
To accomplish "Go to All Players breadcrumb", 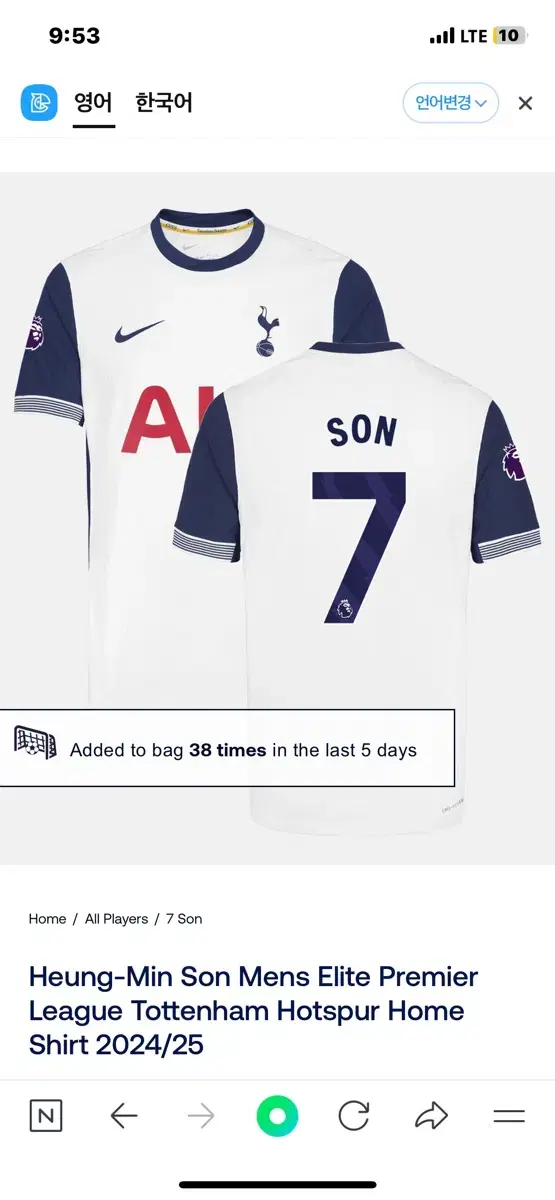I will click(116, 919).
